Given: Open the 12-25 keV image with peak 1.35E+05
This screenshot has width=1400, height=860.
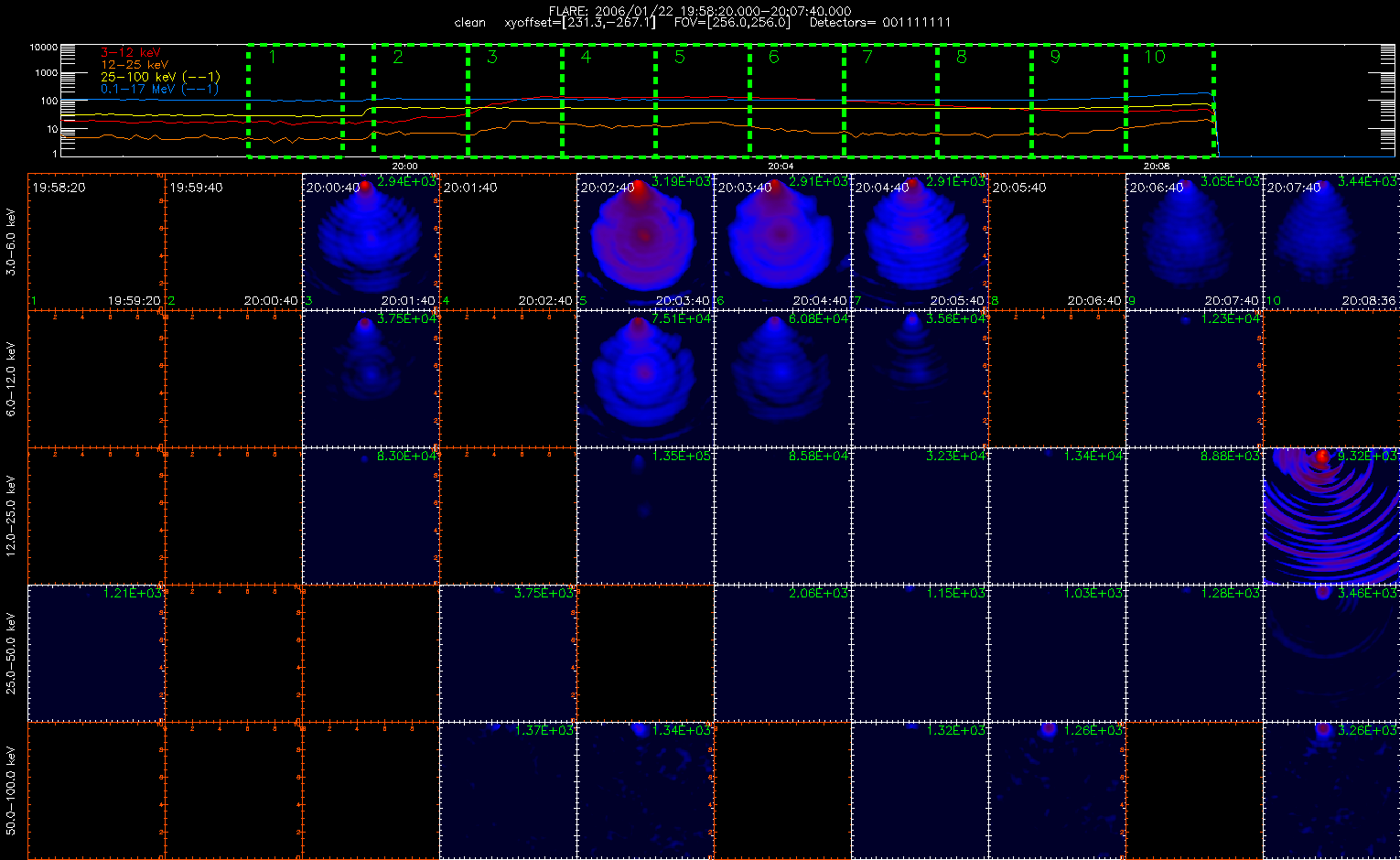Looking at the screenshot, I should coord(645,516).
